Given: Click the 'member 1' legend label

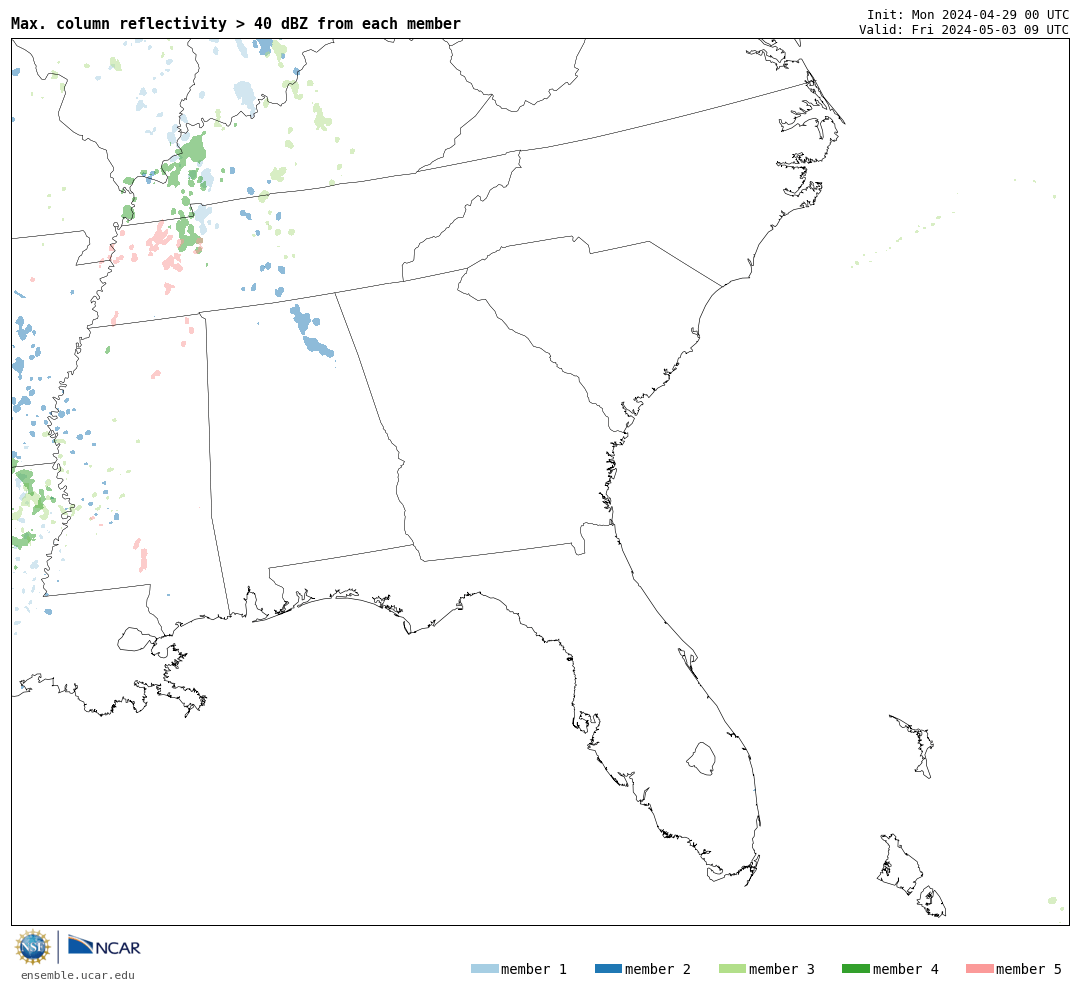Looking at the screenshot, I should click(x=534, y=969).
